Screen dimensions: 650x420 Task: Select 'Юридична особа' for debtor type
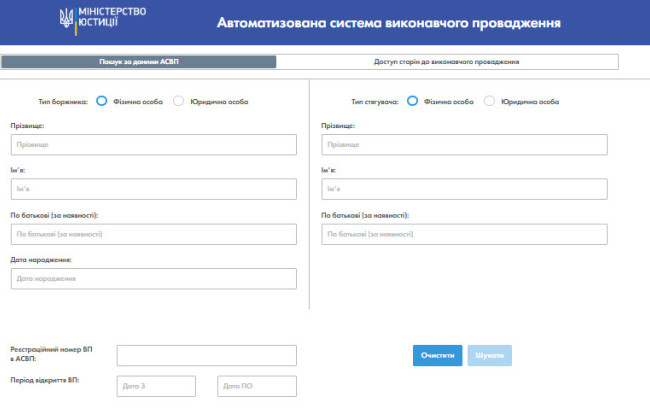pyautogui.click(x=179, y=101)
